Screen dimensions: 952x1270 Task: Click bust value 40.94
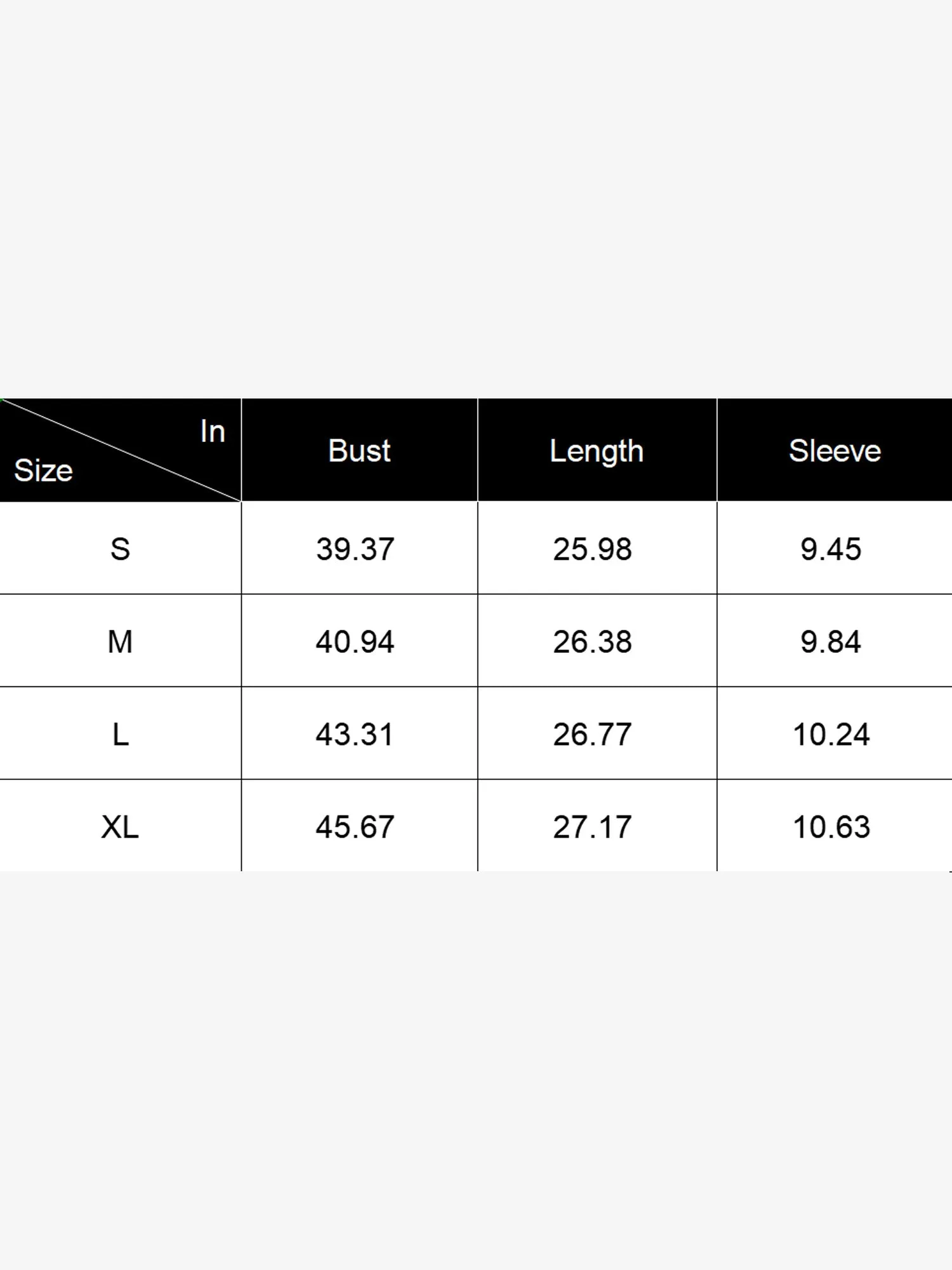pos(355,642)
